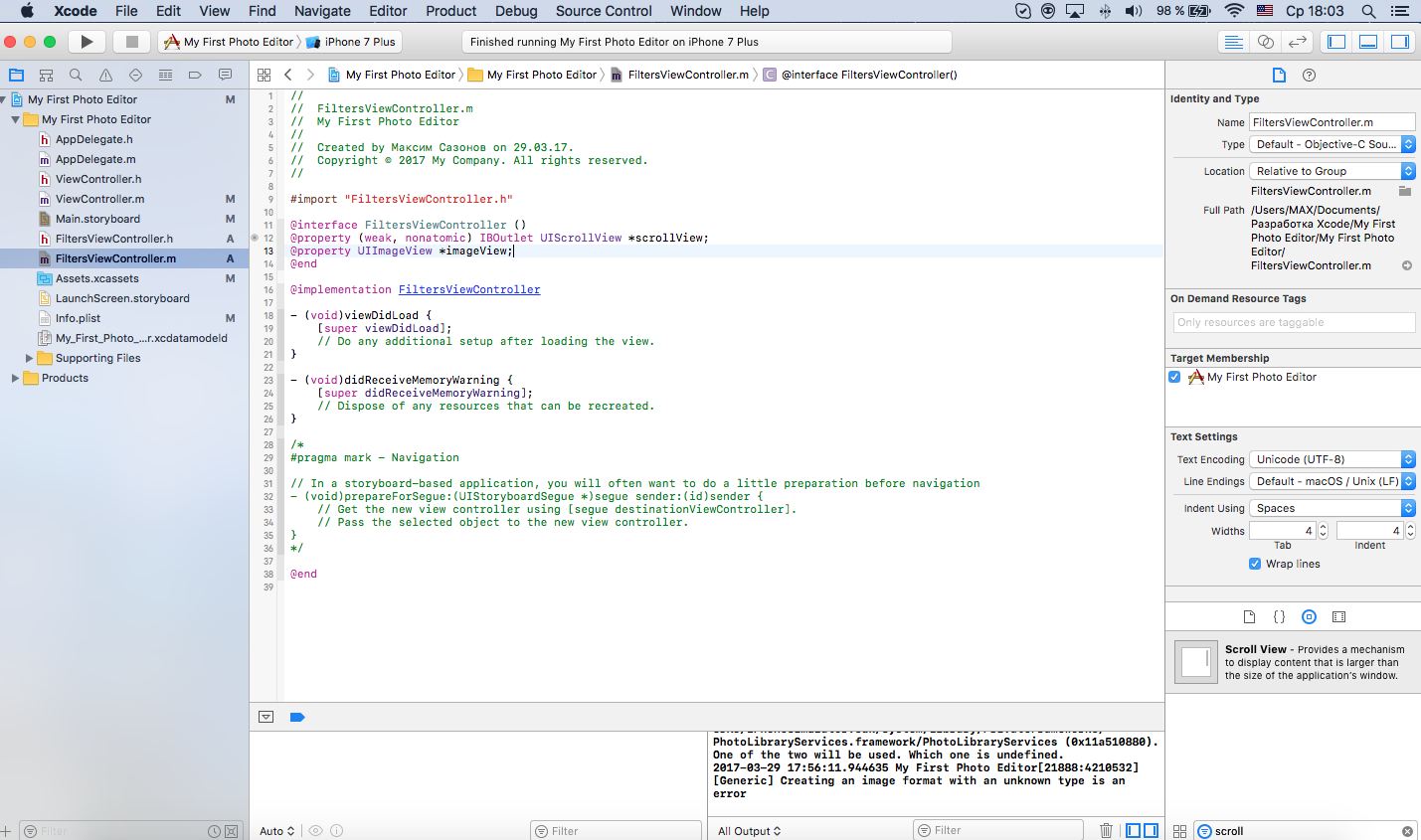Switch to the Assistant editor
The width and height of the screenshot is (1421, 840).
point(1265,42)
